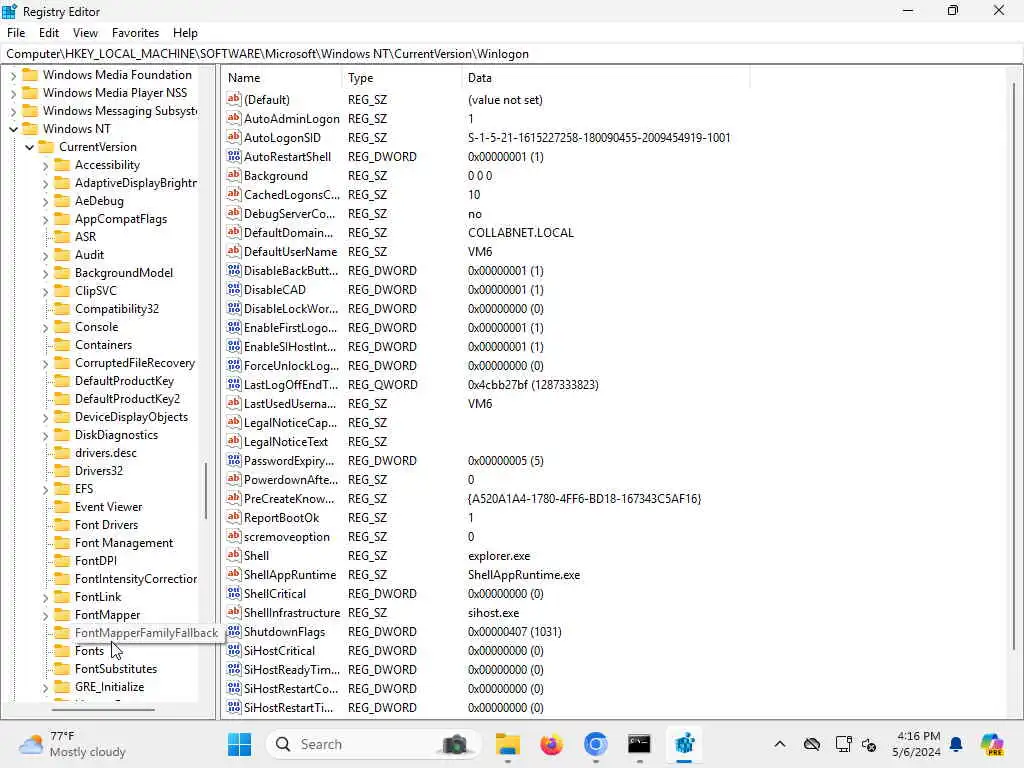Click the COLLABNET.LOCAL data cell

[520, 232]
